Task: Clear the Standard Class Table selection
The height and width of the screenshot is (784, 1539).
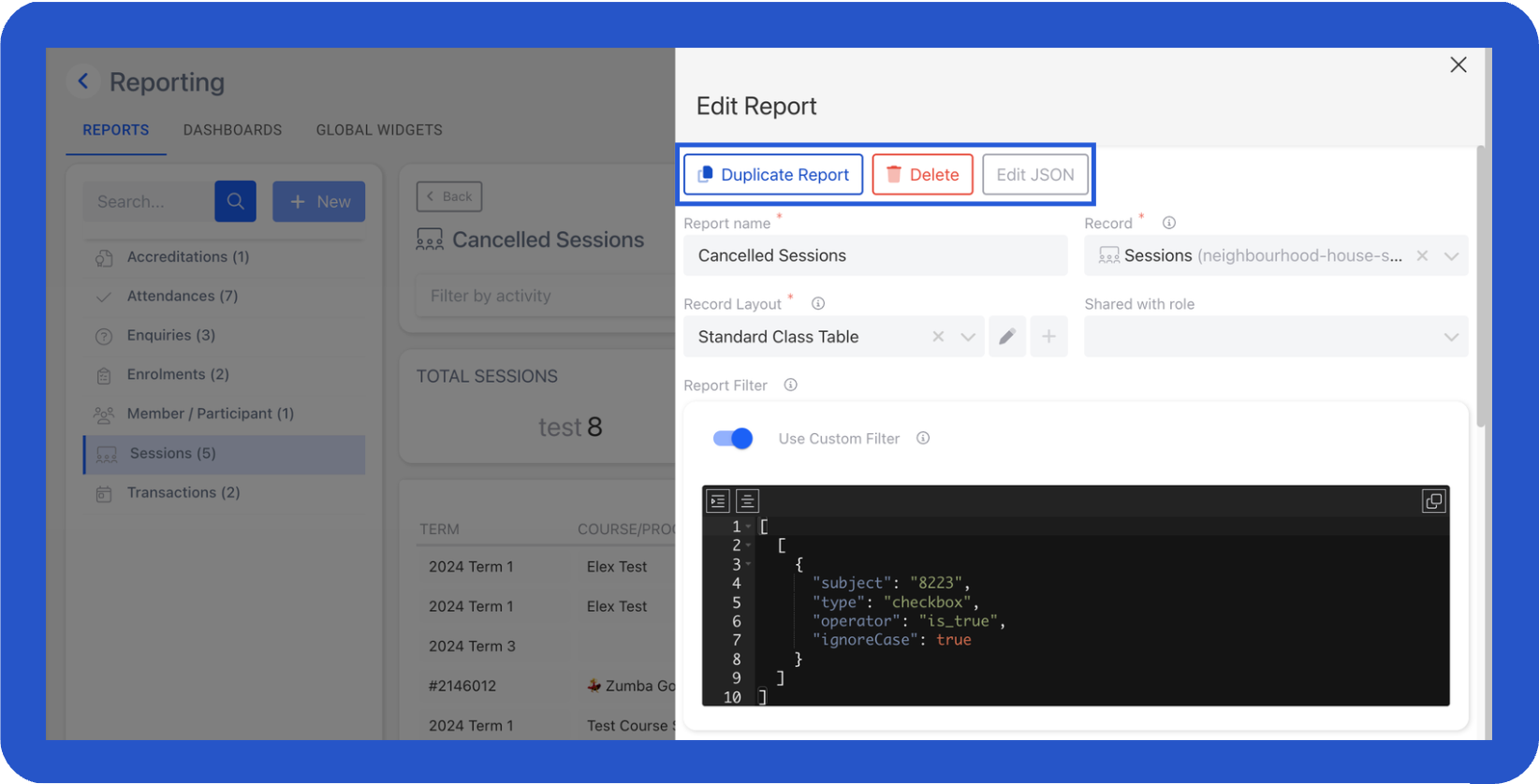Action: click(x=938, y=337)
